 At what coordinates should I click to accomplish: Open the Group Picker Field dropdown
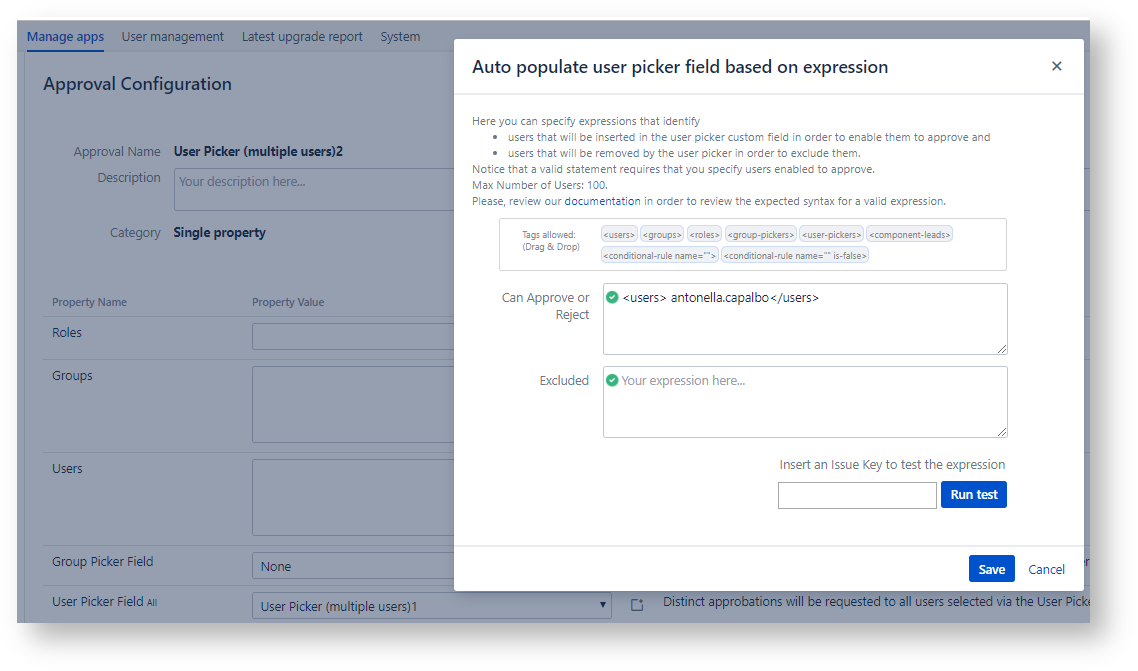click(352, 566)
